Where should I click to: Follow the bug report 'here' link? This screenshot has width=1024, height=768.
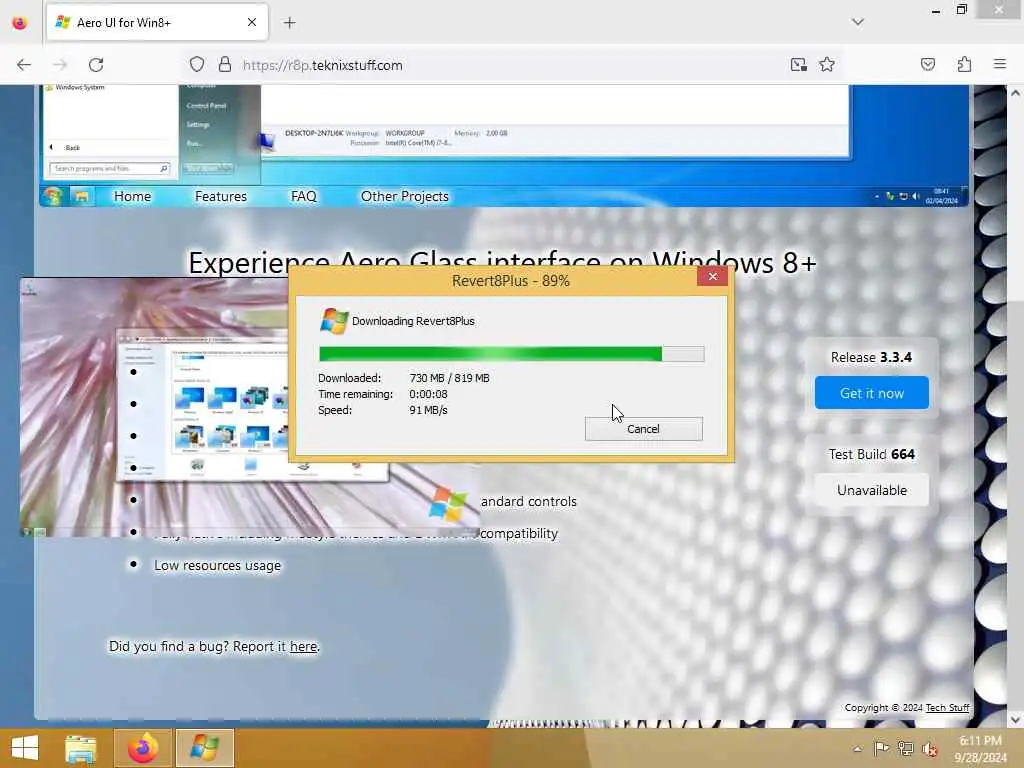(304, 647)
